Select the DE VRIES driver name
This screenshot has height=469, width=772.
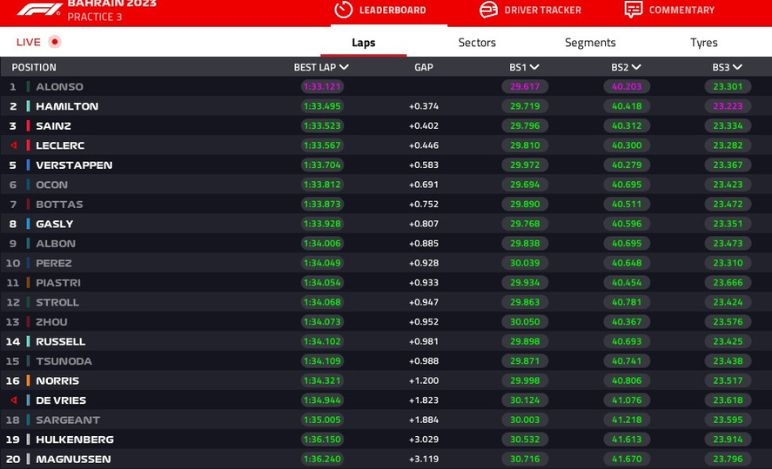[61, 401]
